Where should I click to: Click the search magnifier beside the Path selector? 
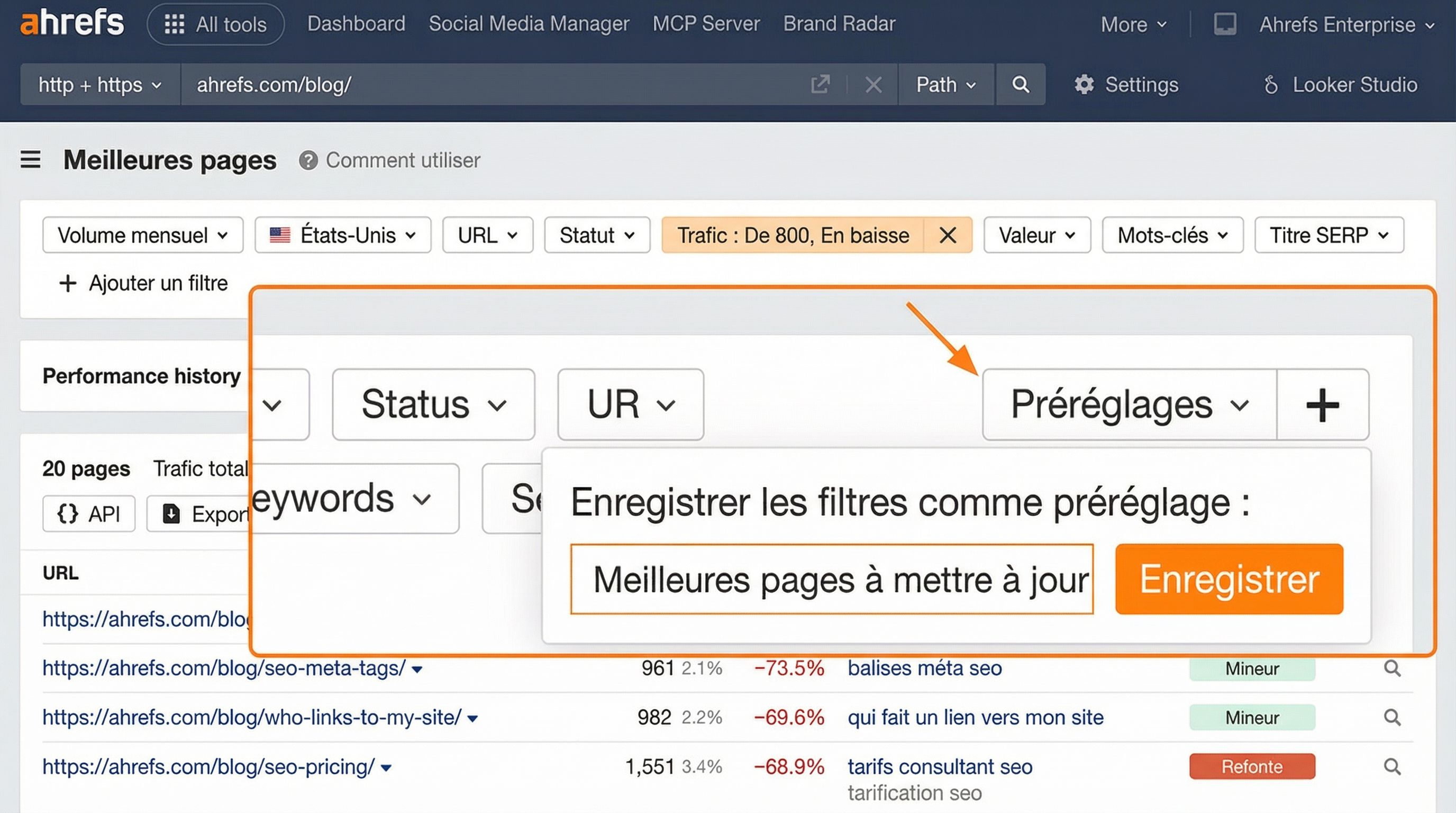(1020, 84)
